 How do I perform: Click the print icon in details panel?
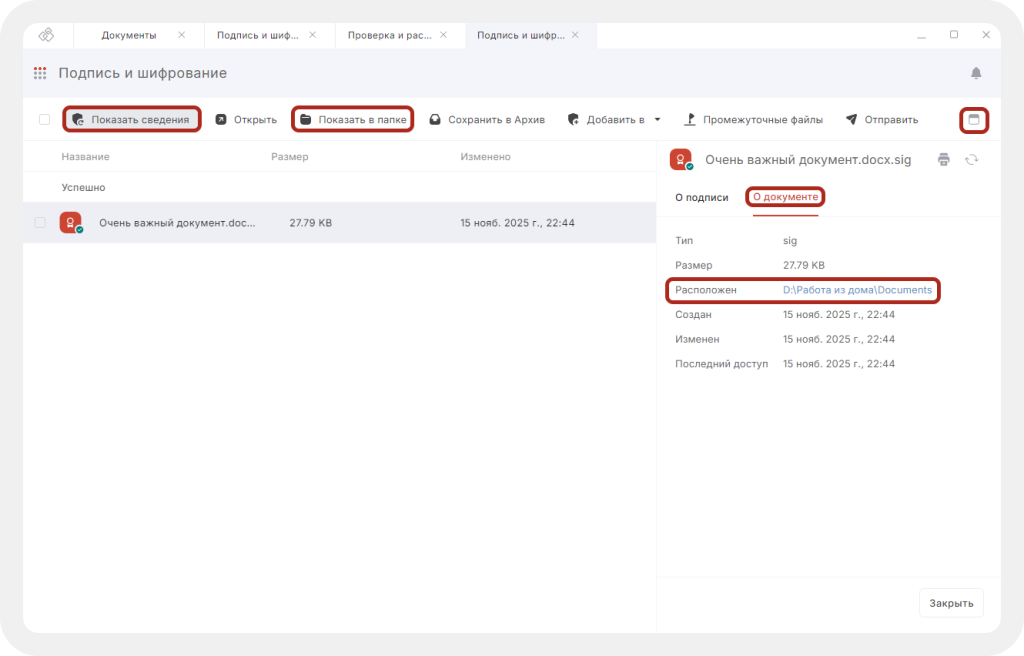coord(943,159)
